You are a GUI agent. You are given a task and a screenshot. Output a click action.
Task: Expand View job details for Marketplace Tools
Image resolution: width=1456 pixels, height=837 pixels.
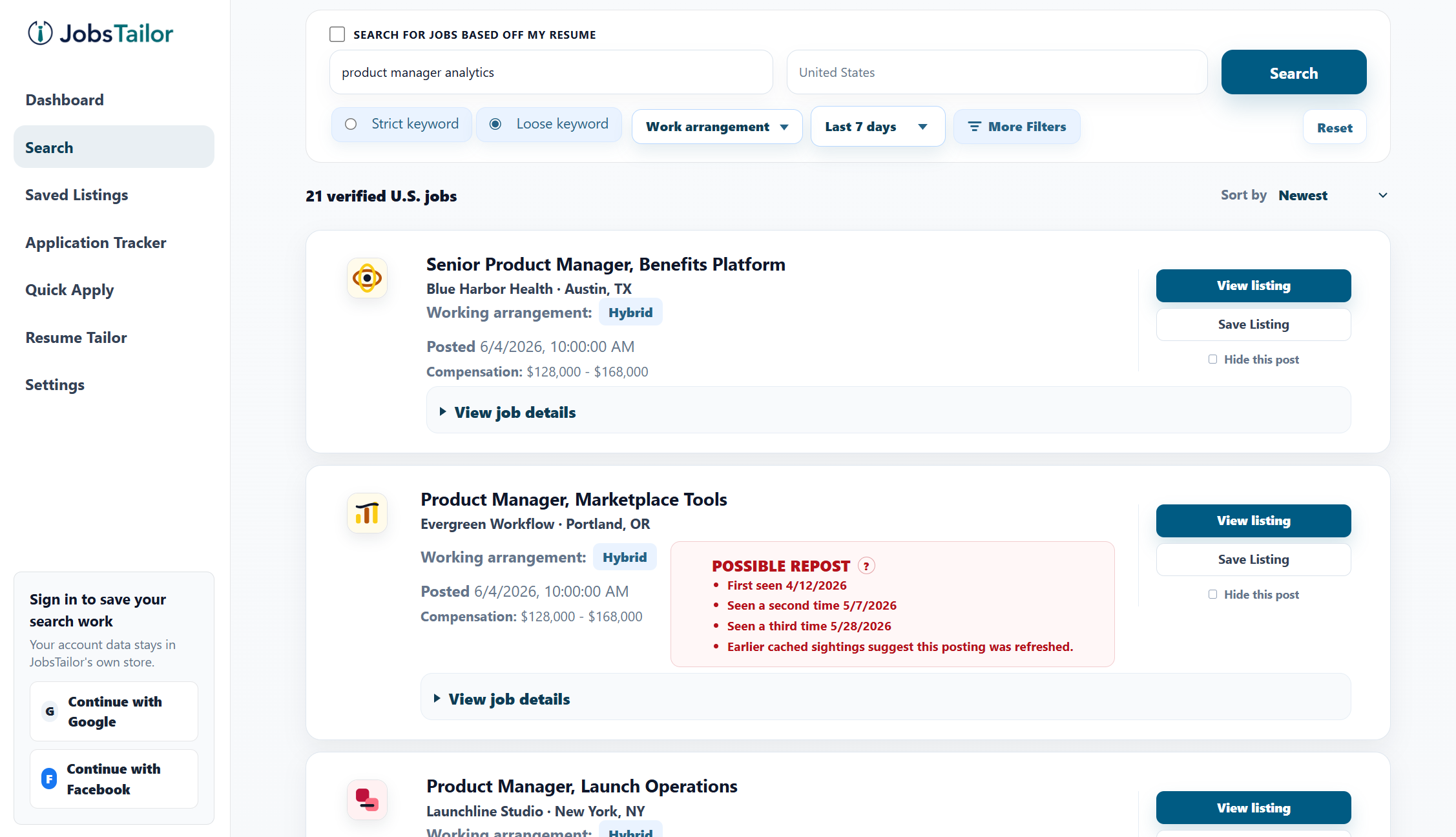click(x=886, y=698)
